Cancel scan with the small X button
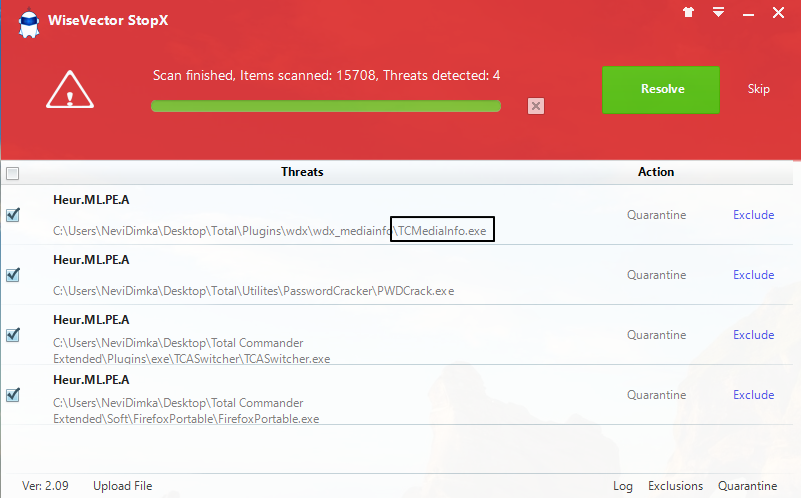Image resolution: width=801 pixels, height=498 pixels. tap(535, 106)
